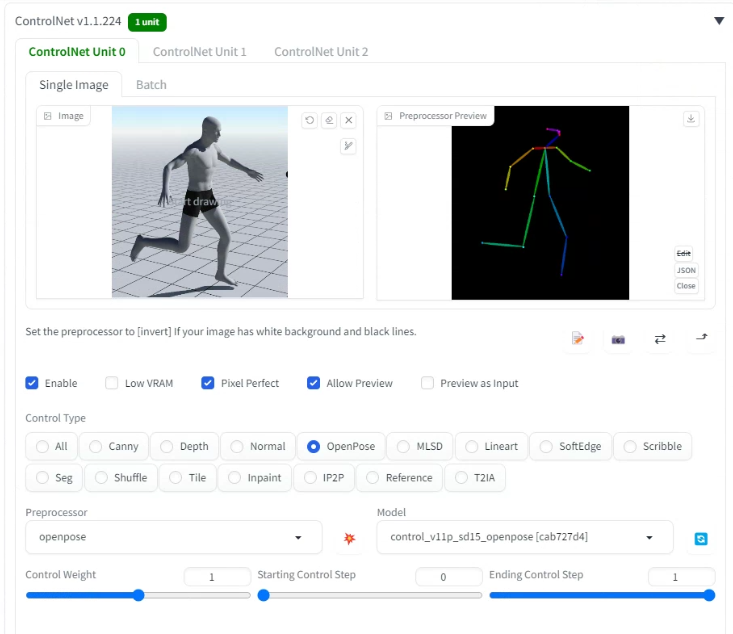Select the MLSD control type
This screenshot has width=733, height=634.
[420, 447]
